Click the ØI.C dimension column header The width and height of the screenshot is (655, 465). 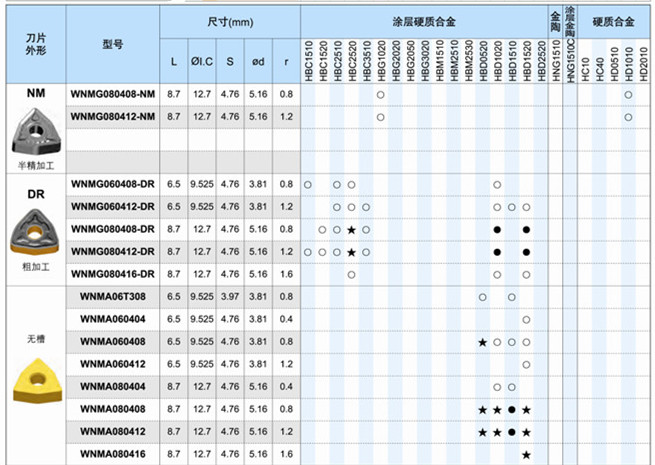click(x=202, y=62)
